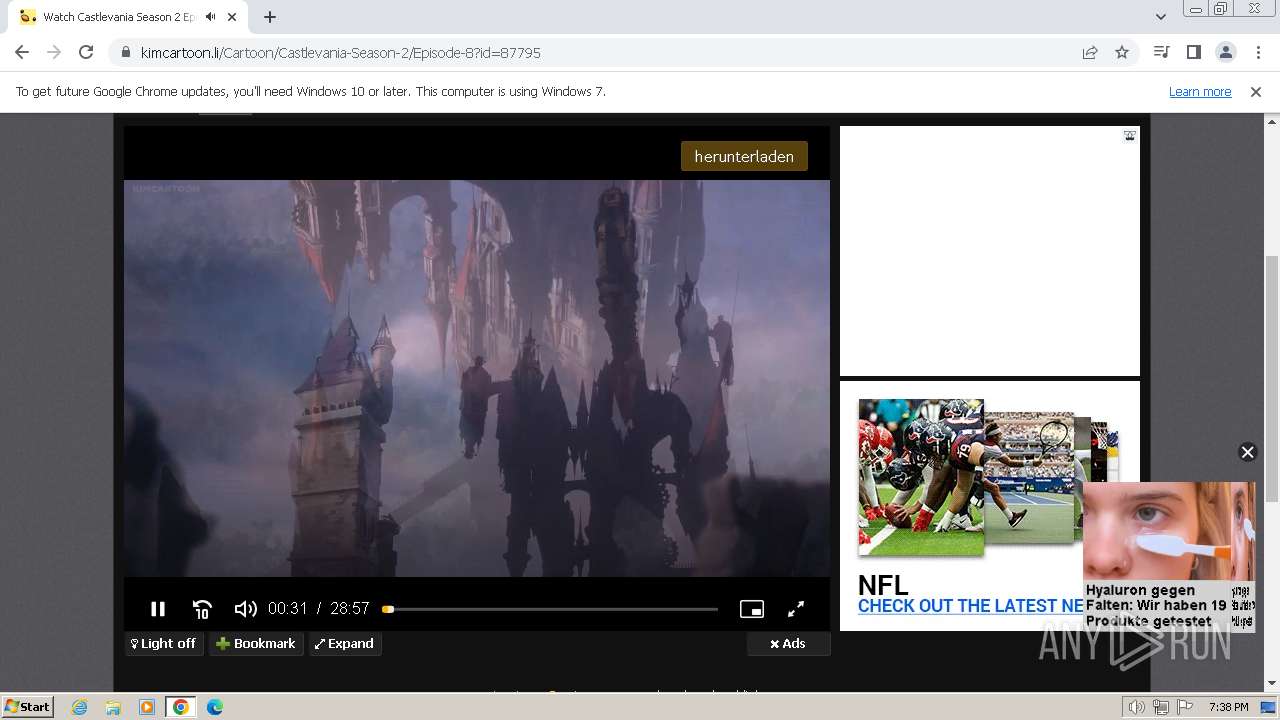The height and width of the screenshot is (720, 1280).
Task: Open tab search dropdown
Action: click(1160, 17)
